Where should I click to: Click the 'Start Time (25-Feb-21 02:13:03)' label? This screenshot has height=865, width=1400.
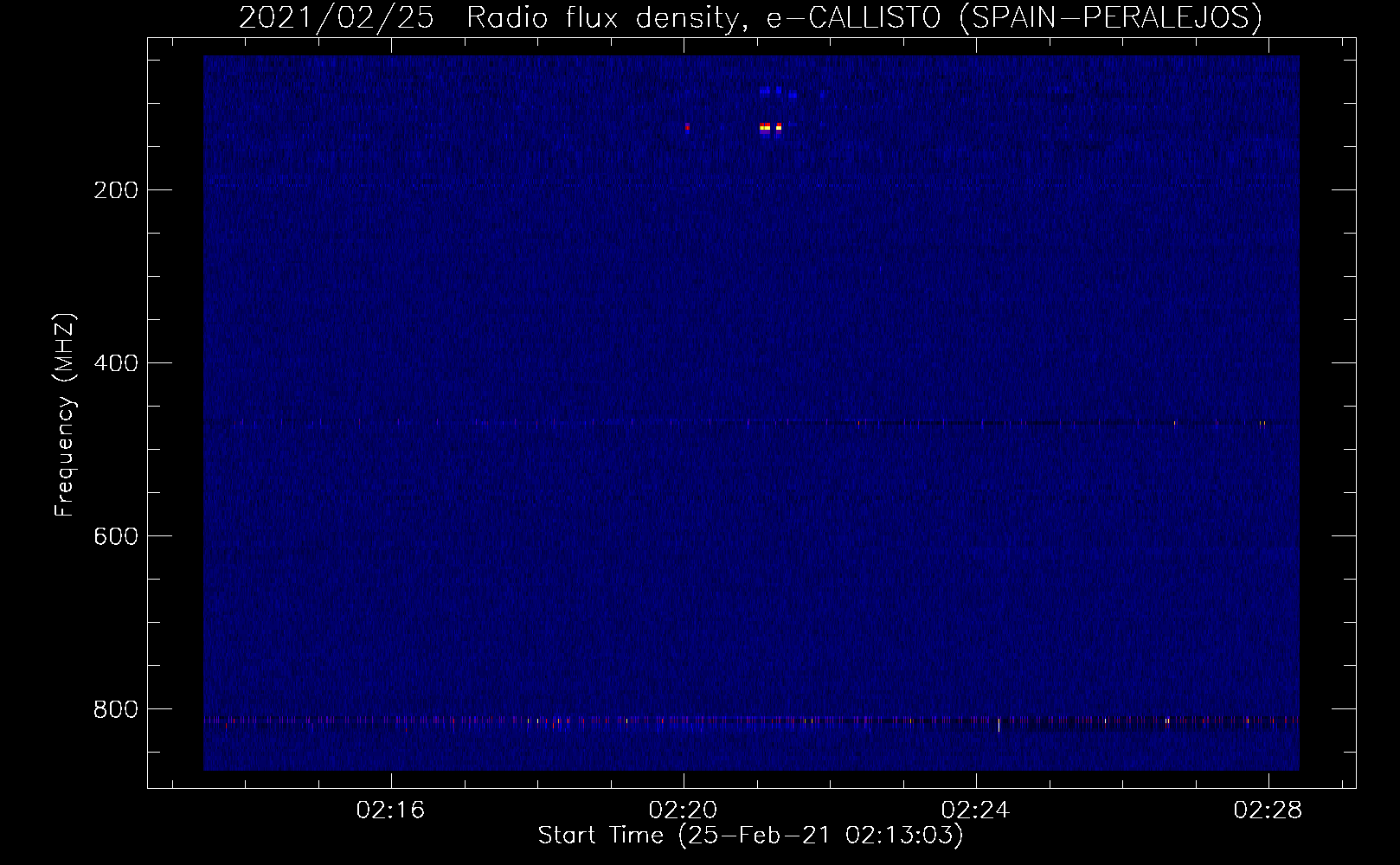click(x=750, y=836)
